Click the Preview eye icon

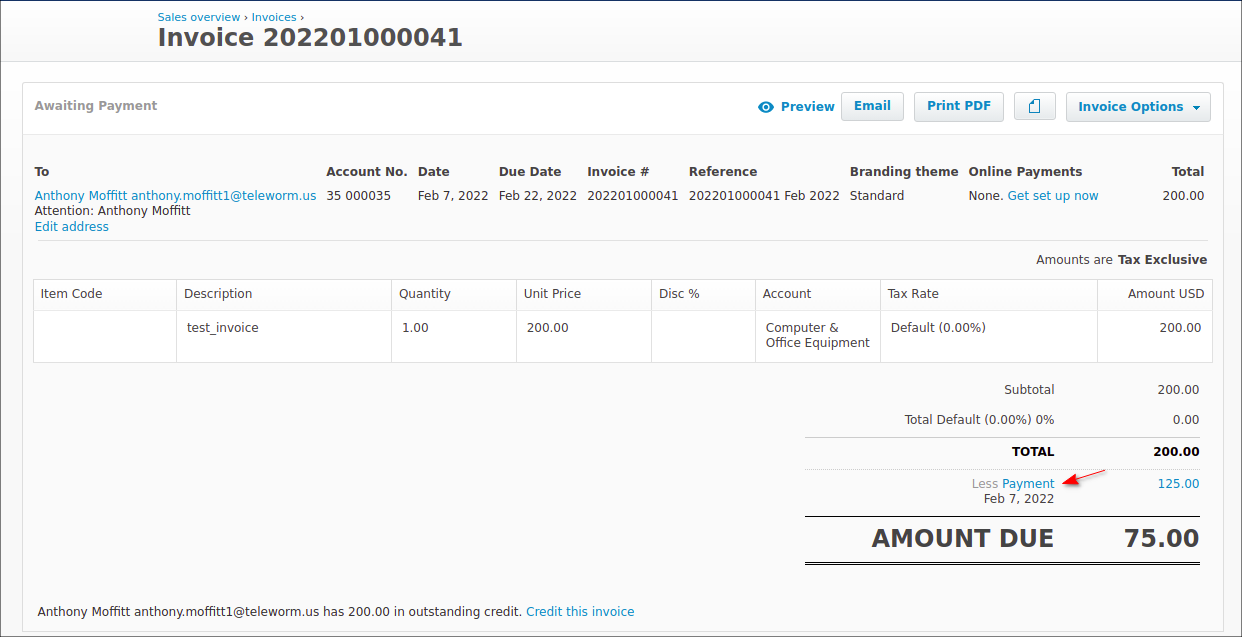pos(766,107)
